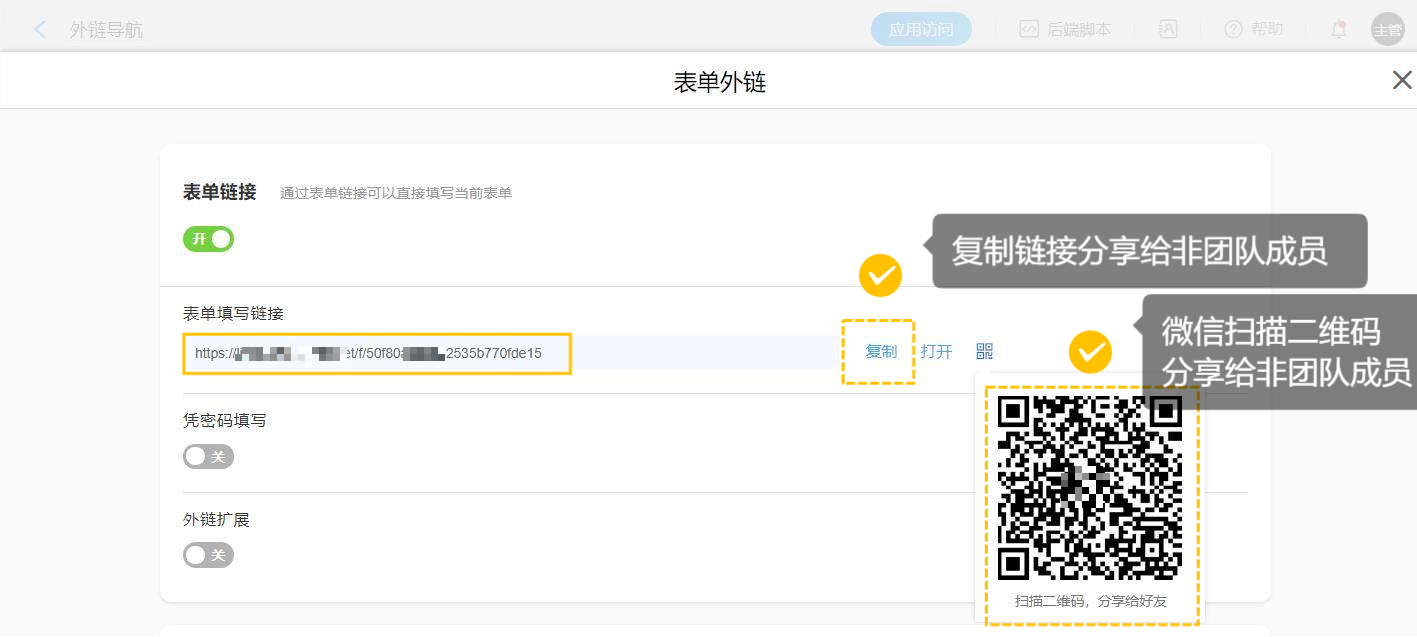Click the 主管 user avatar
The image size is (1417, 637).
[1387, 30]
